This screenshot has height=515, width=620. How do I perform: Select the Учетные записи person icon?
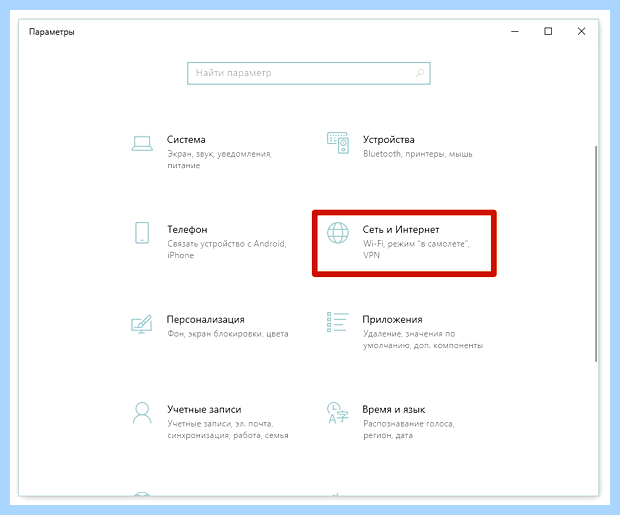click(x=142, y=413)
